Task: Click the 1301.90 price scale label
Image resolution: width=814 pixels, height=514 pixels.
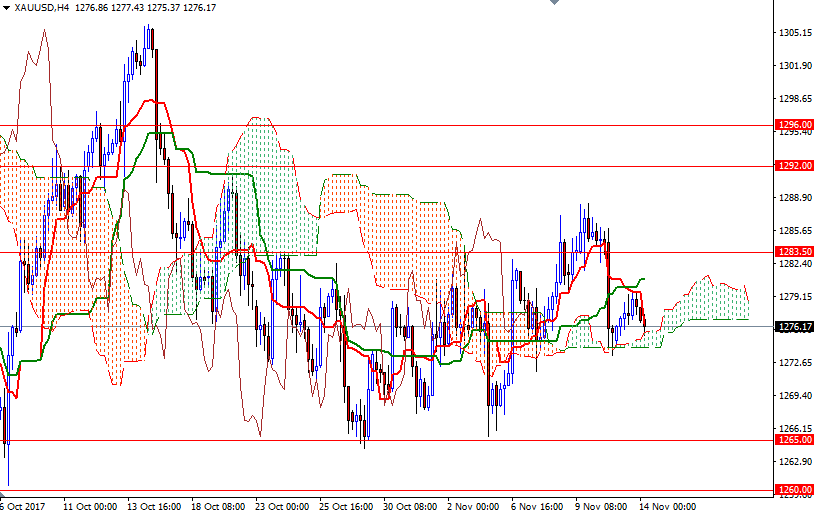Action: pos(796,65)
